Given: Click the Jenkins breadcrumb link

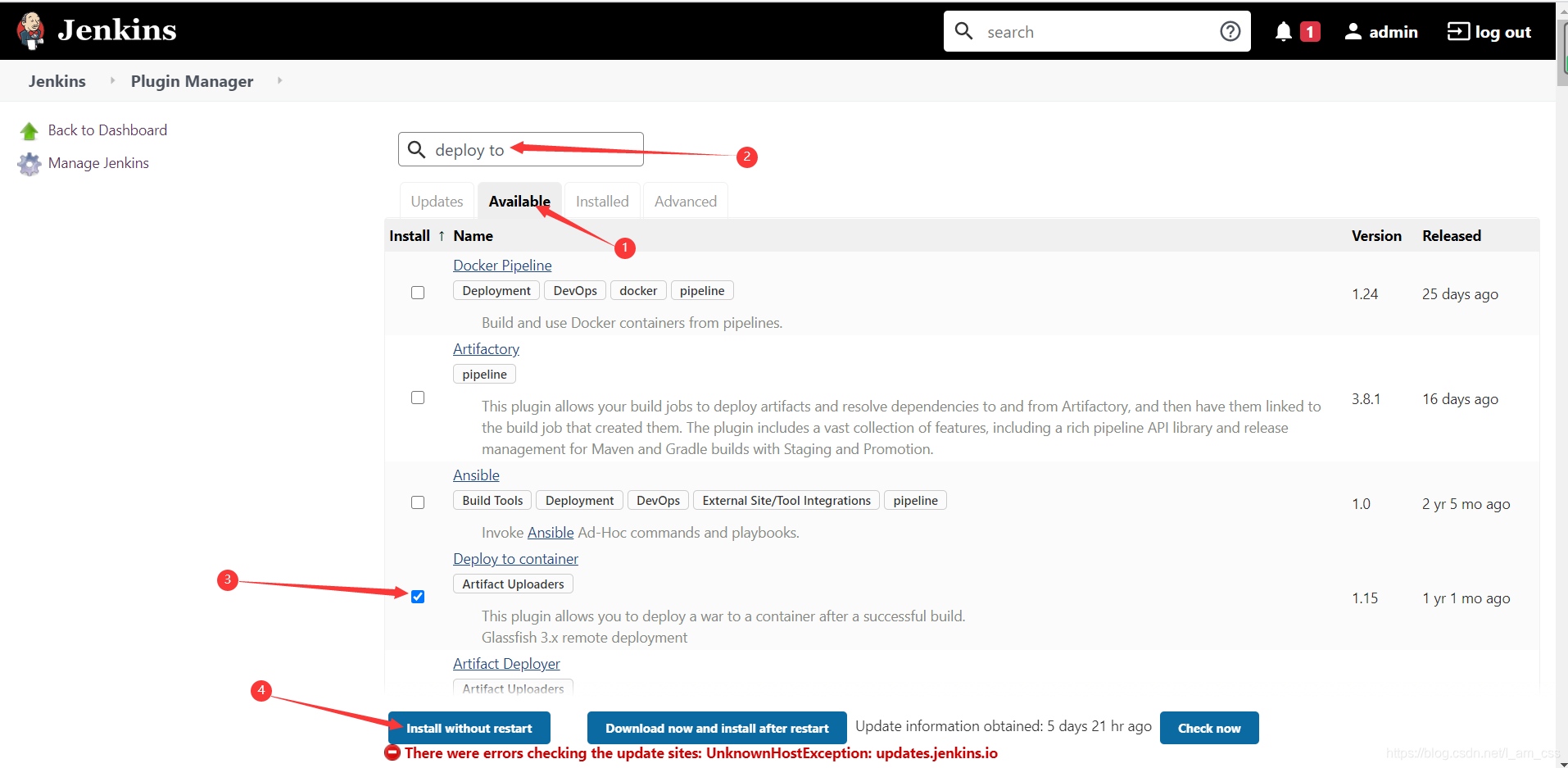Looking at the screenshot, I should [x=57, y=81].
